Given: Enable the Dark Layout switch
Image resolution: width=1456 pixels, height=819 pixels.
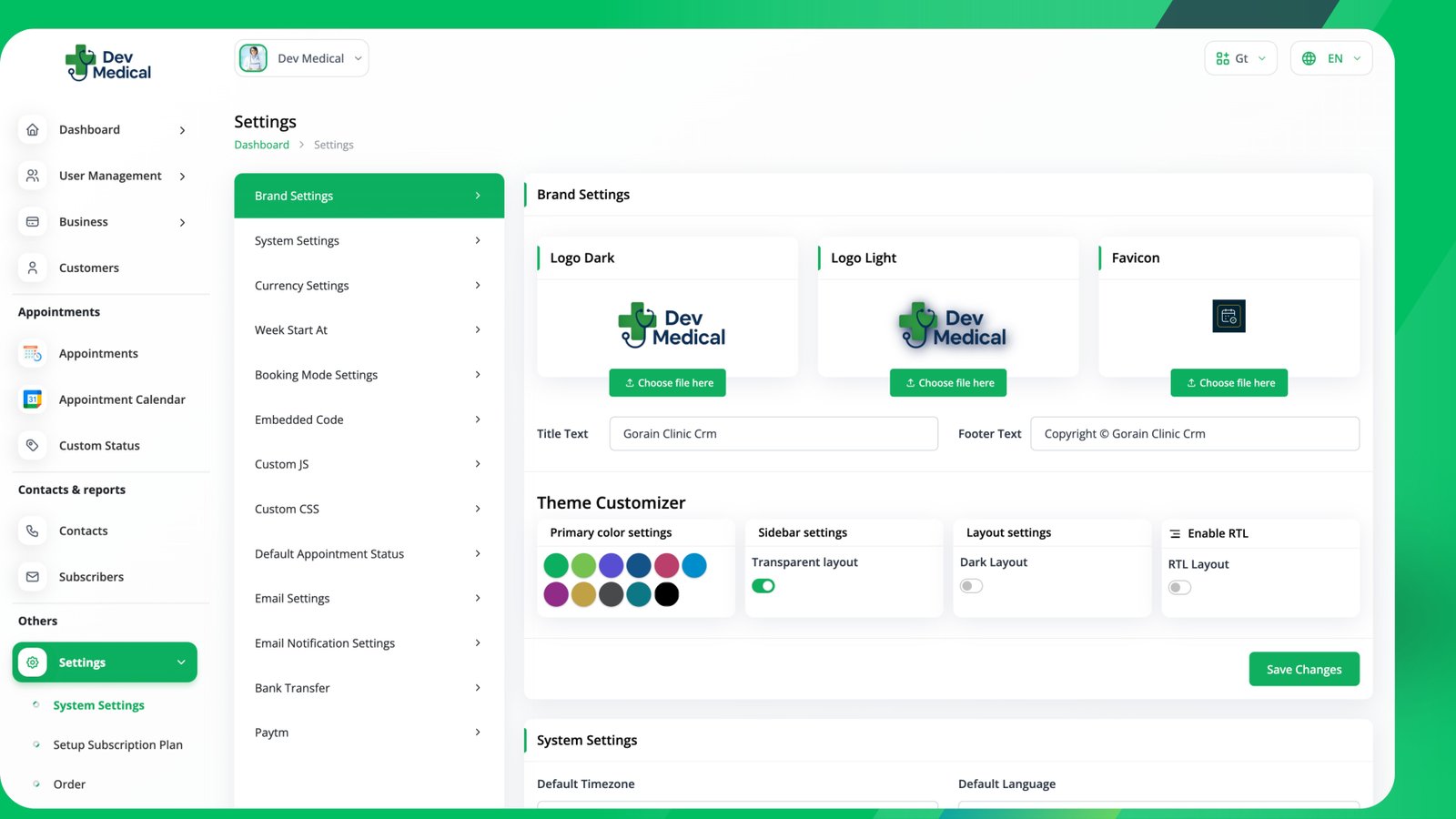Looking at the screenshot, I should point(972,586).
